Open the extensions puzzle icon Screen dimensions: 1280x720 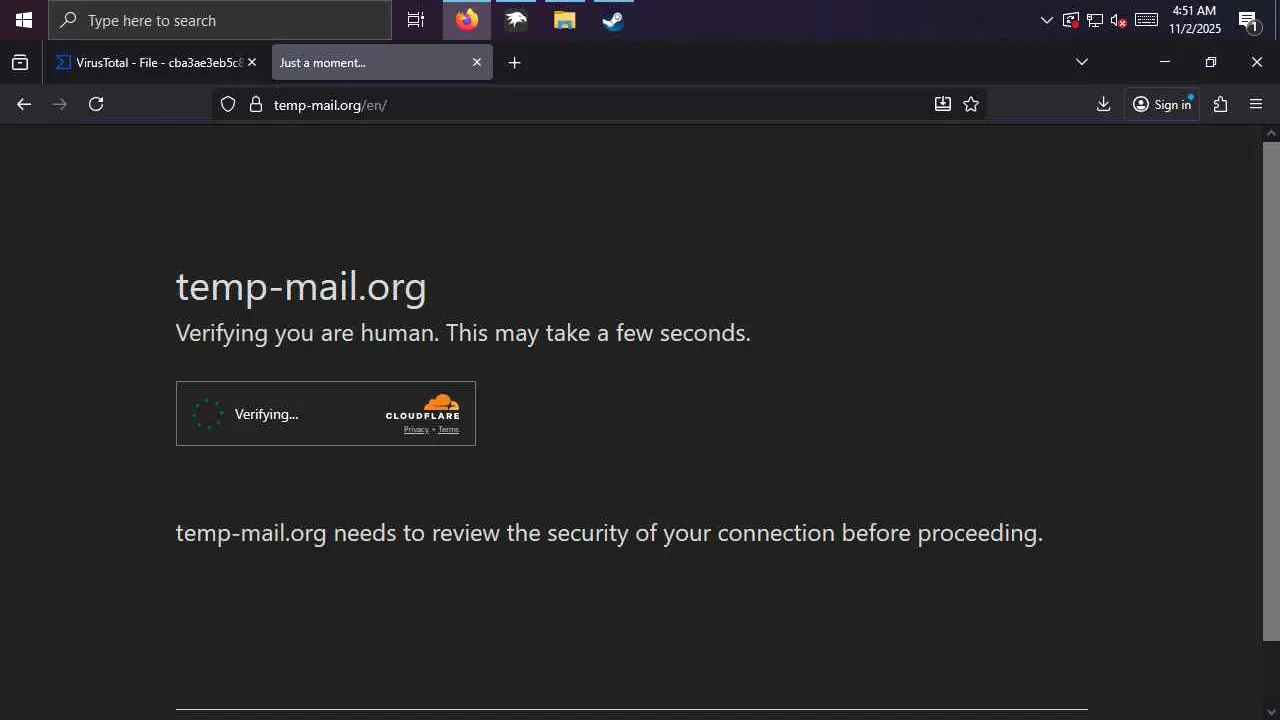click(1220, 104)
